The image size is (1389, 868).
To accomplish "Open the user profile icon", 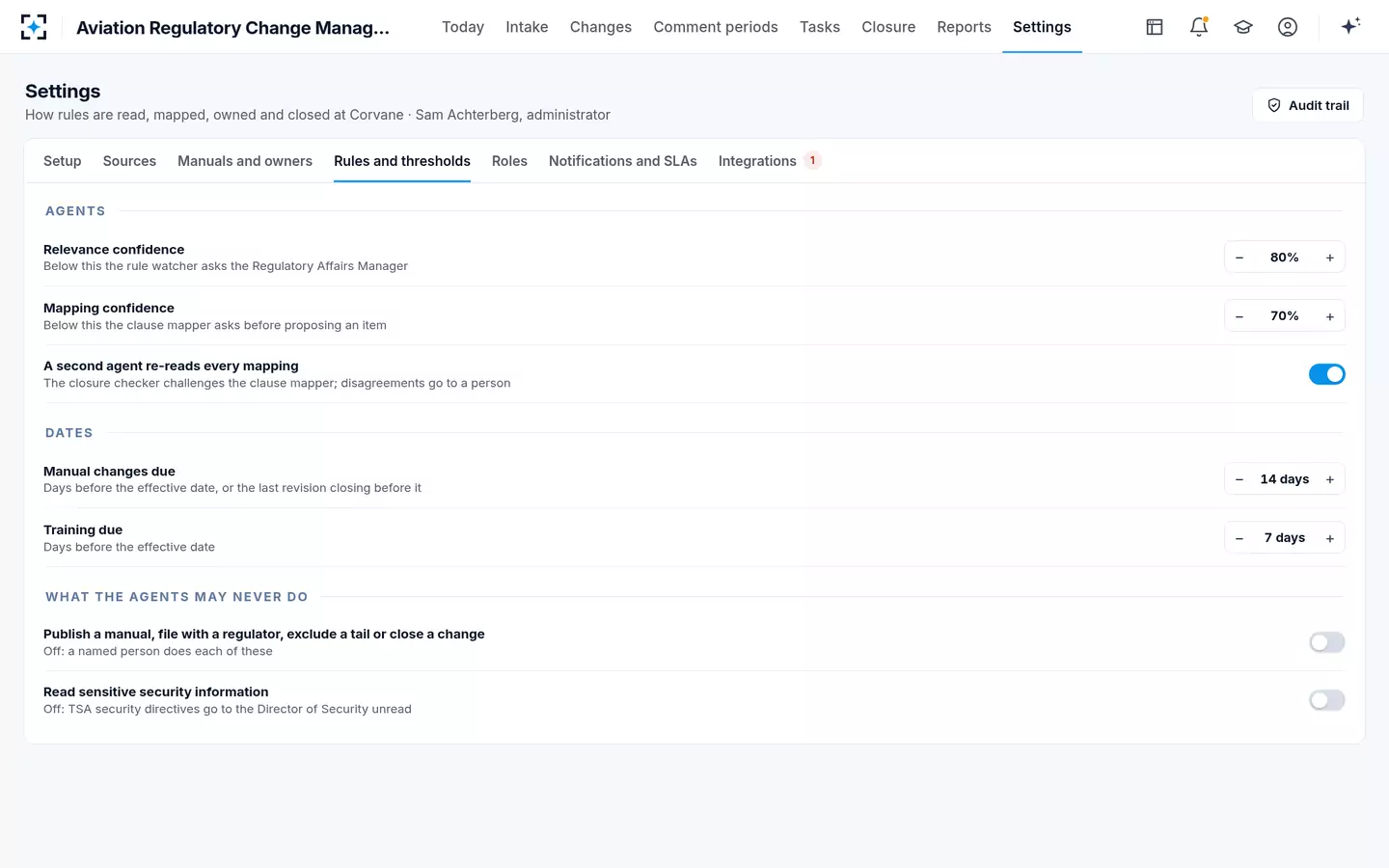I will tap(1288, 27).
